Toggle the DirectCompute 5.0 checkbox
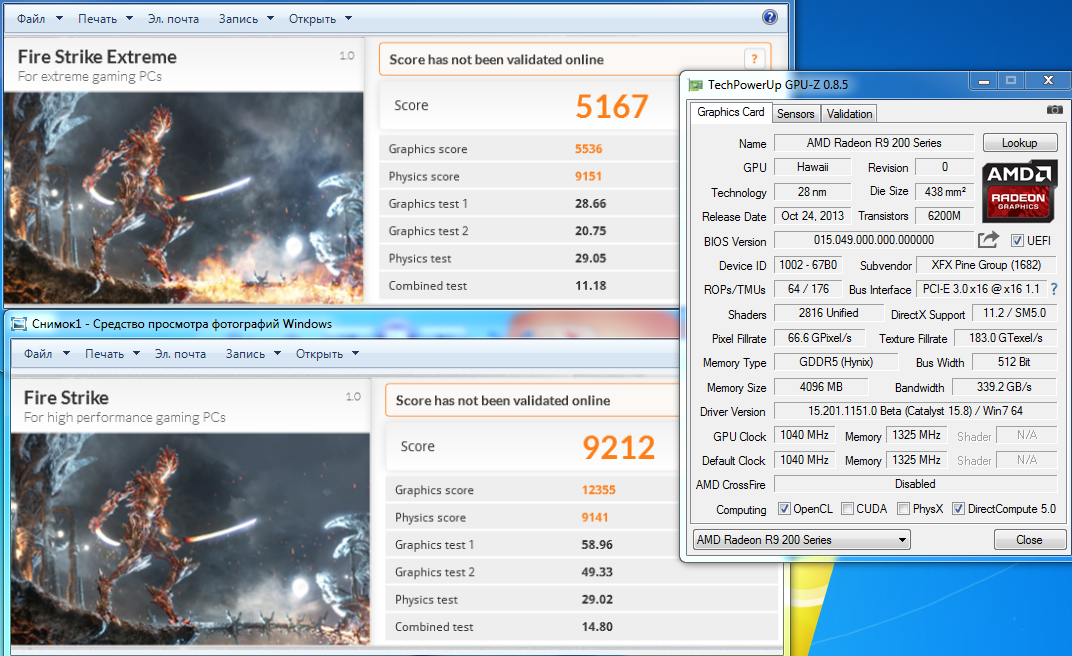Screen dimensions: 1072x656 pos(959,509)
